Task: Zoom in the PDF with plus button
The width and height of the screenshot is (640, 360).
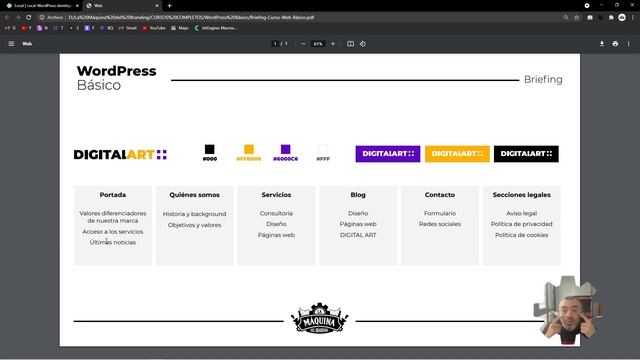Action: 333,44
